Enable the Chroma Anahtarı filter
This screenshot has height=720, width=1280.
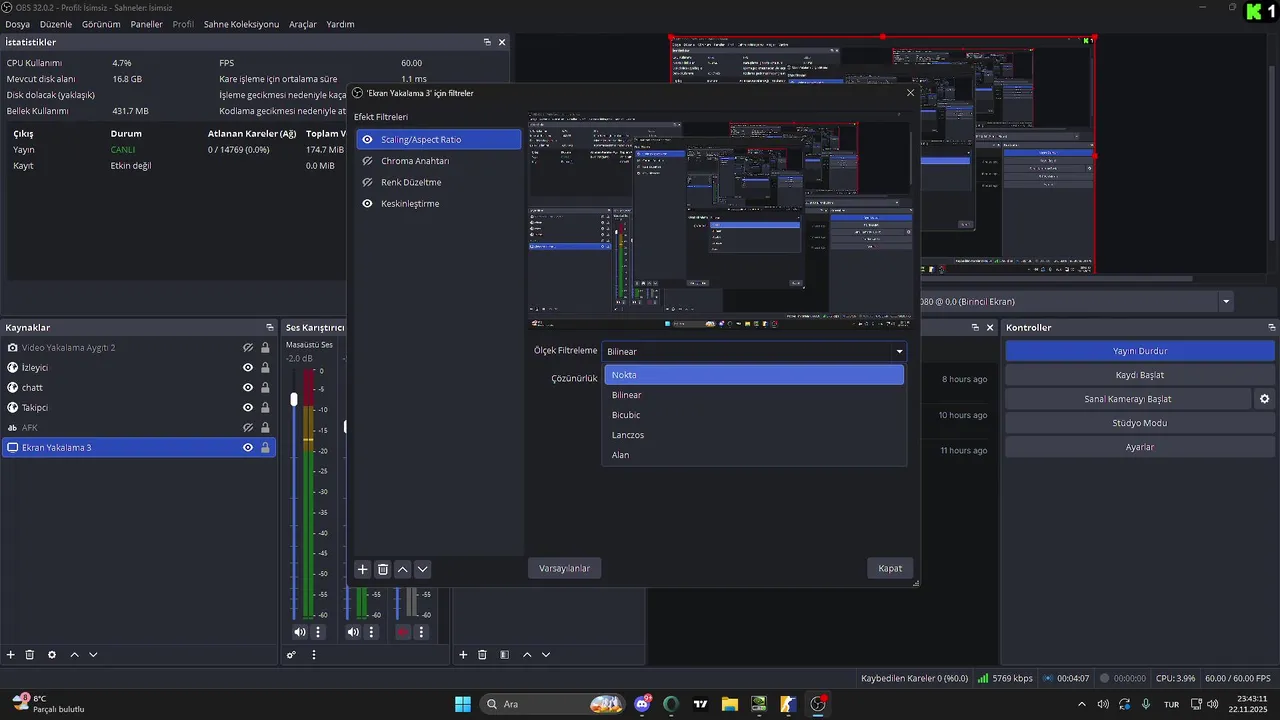[x=368, y=161]
